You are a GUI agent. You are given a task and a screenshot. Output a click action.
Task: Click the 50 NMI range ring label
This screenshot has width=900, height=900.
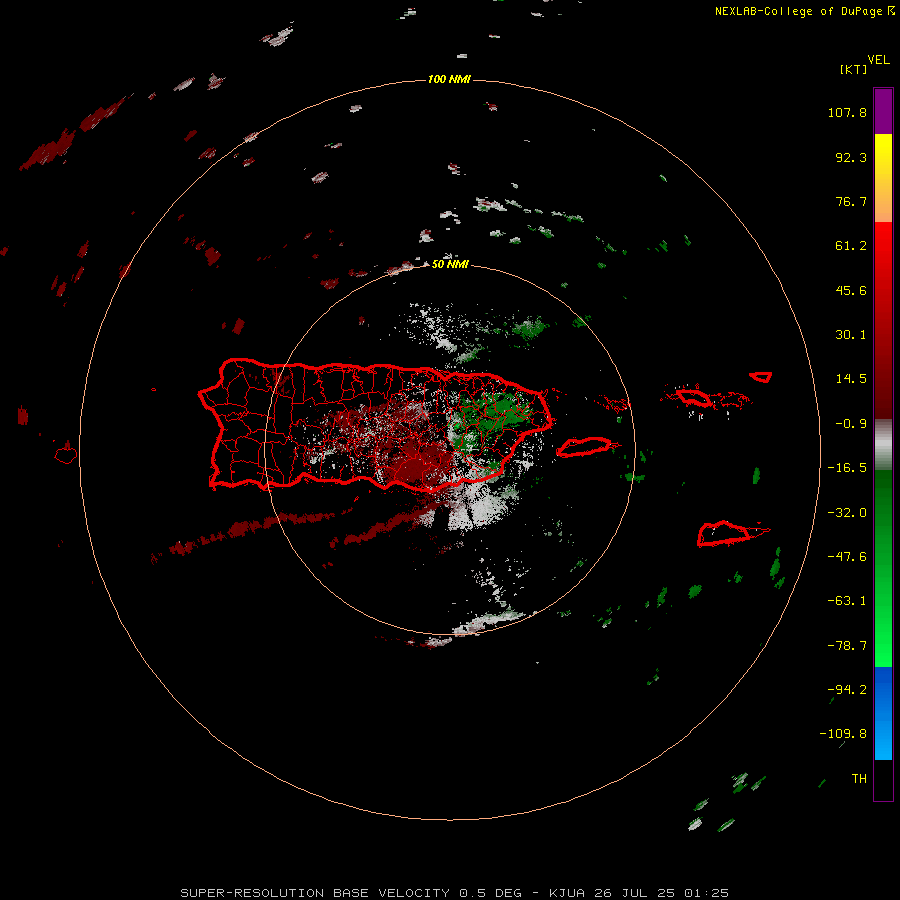tap(449, 264)
